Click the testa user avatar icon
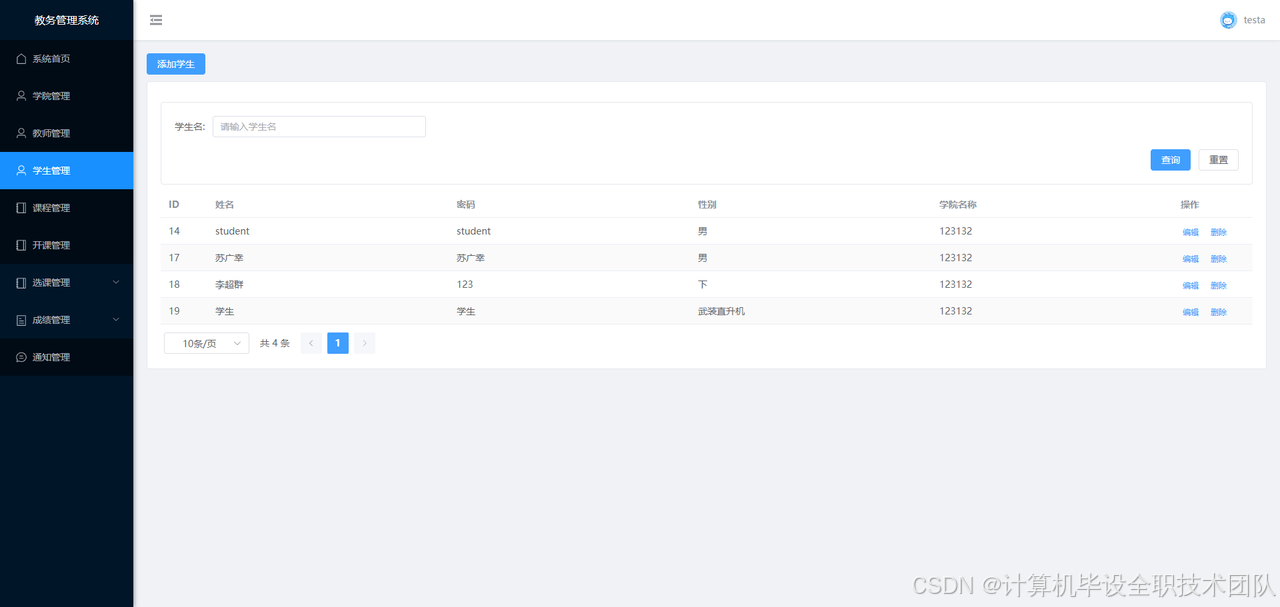The image size is (1280, 607). coord(1228,20)
